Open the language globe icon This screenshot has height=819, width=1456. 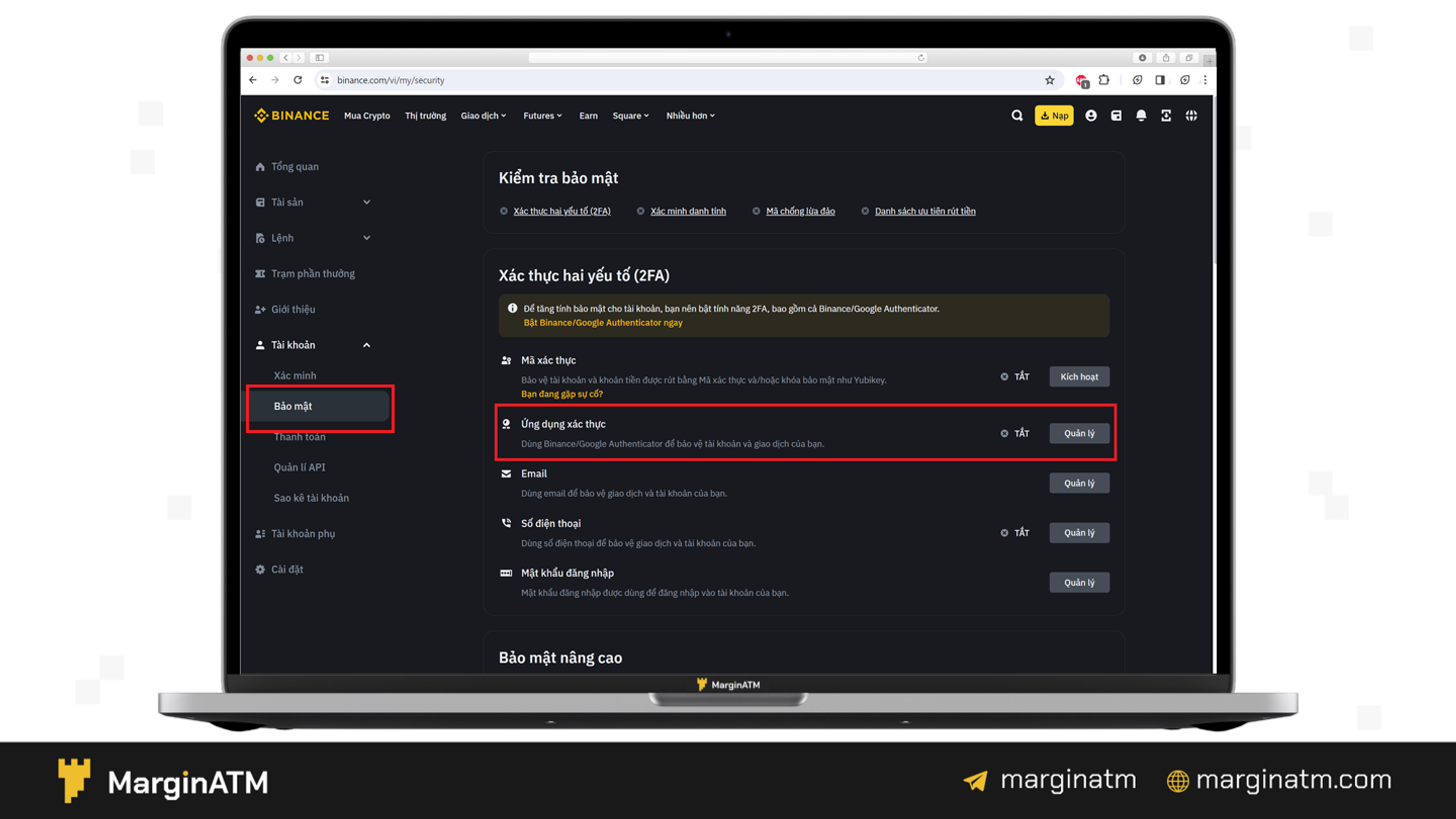click(1192, 115)
